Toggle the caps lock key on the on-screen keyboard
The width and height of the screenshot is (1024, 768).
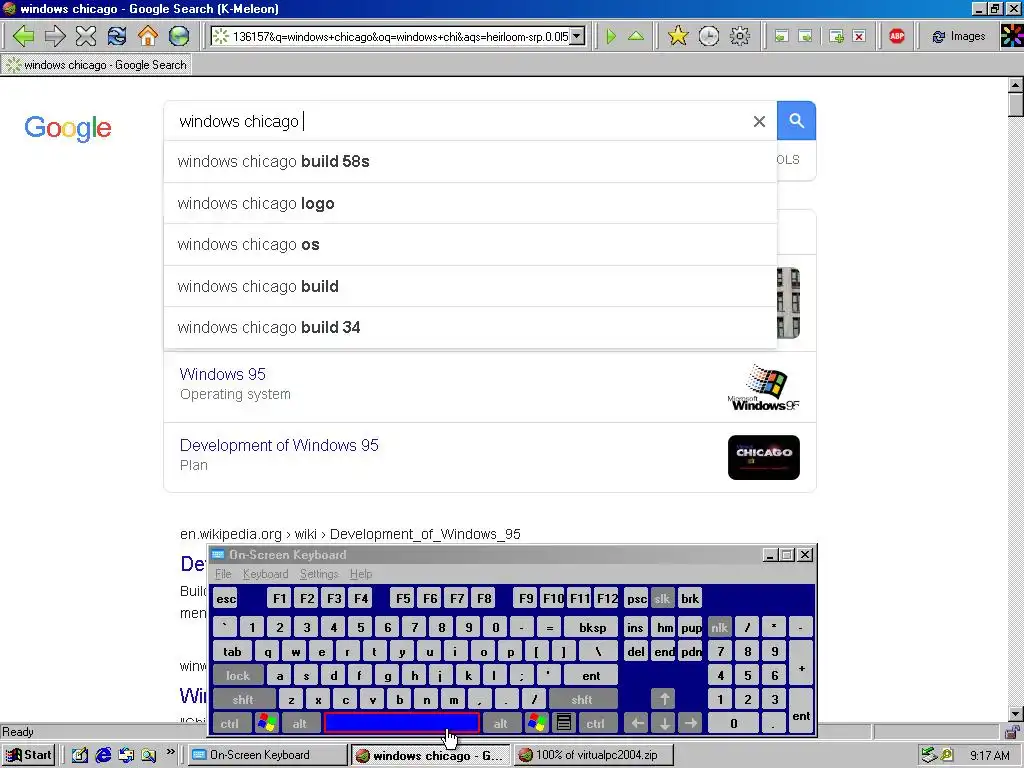tap(238, 676)
